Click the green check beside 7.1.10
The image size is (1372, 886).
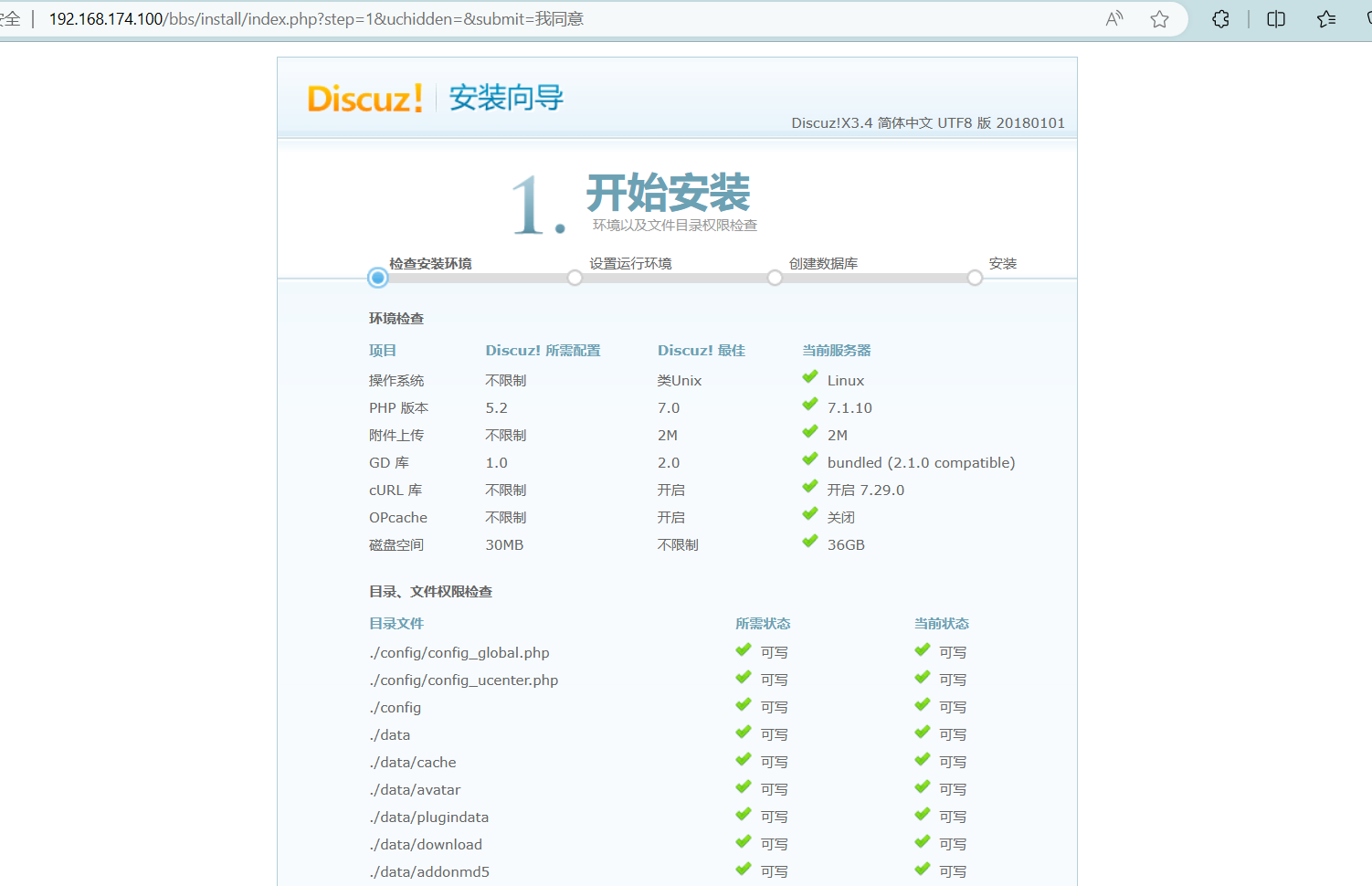pos(810,405)
